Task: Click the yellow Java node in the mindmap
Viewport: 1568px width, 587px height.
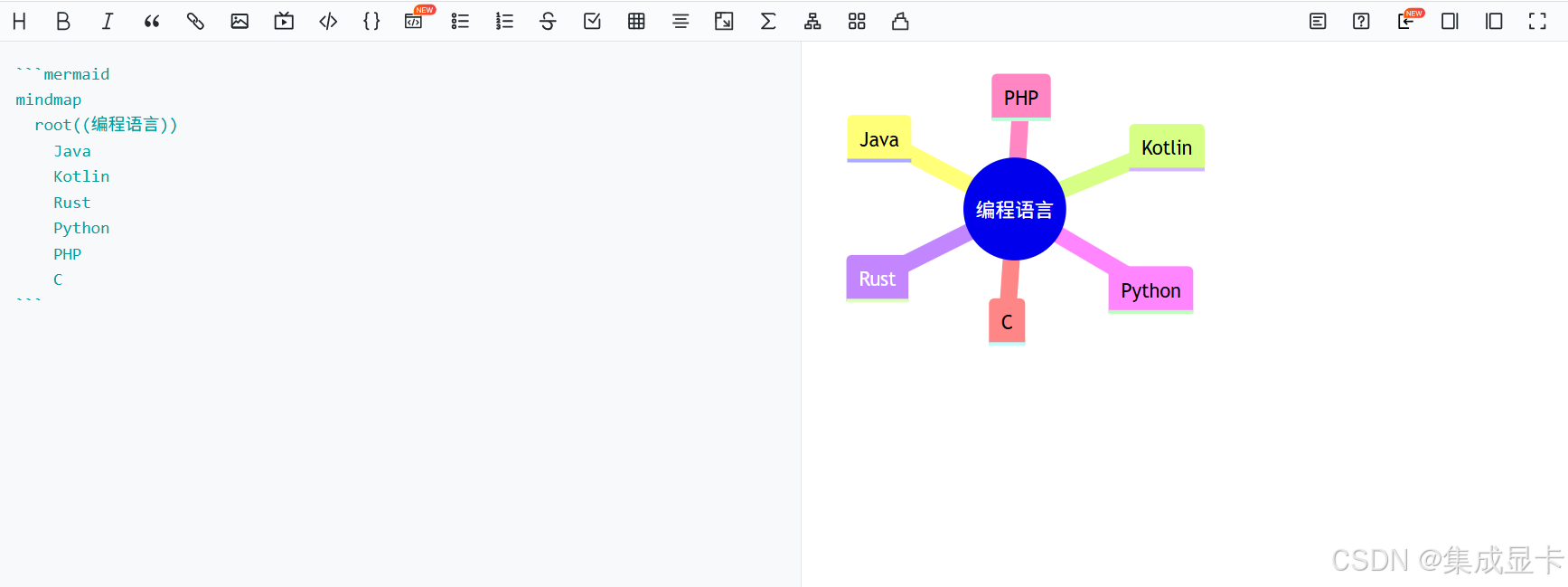Action: [879, 138]
